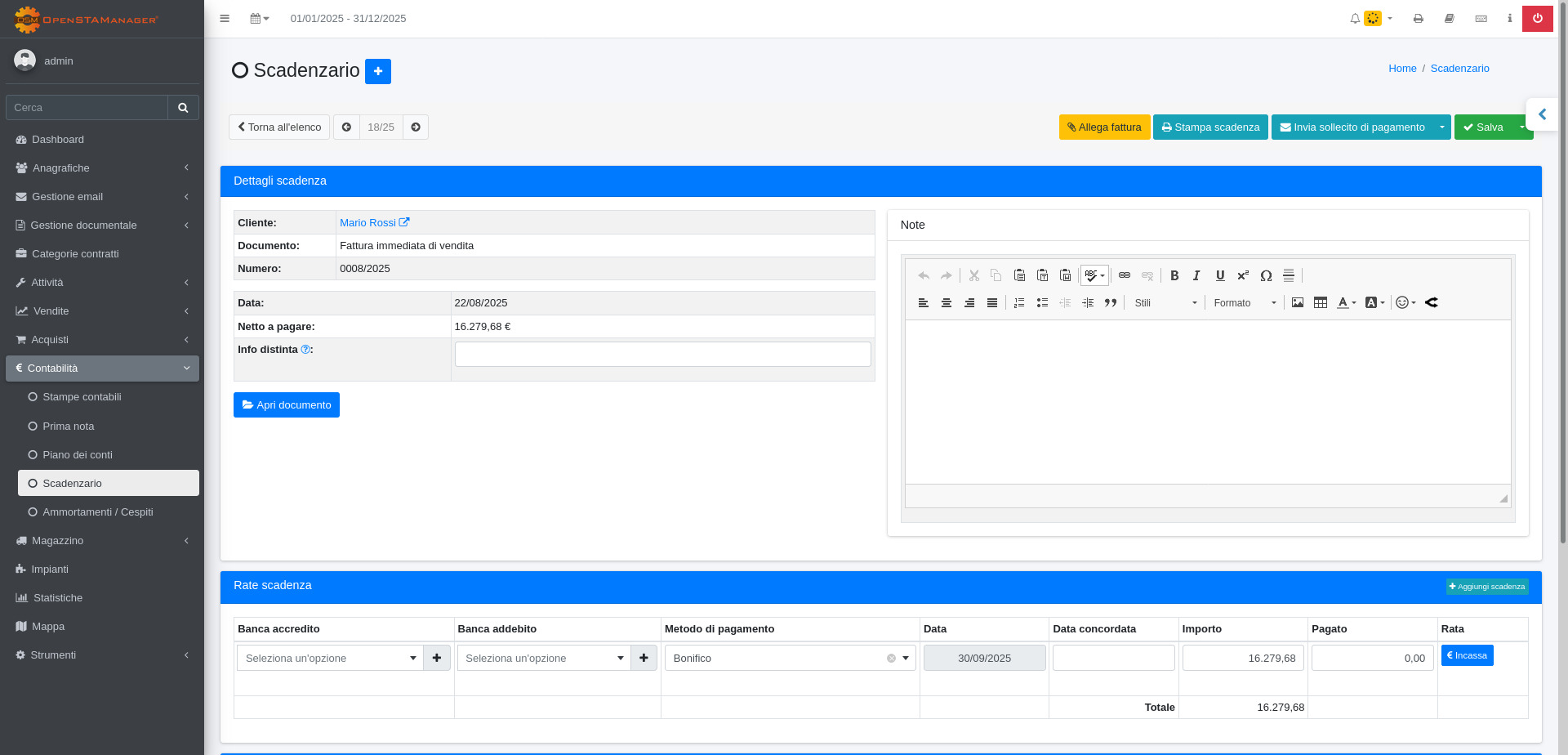Insert an image in Note editor

point(1298,302)
